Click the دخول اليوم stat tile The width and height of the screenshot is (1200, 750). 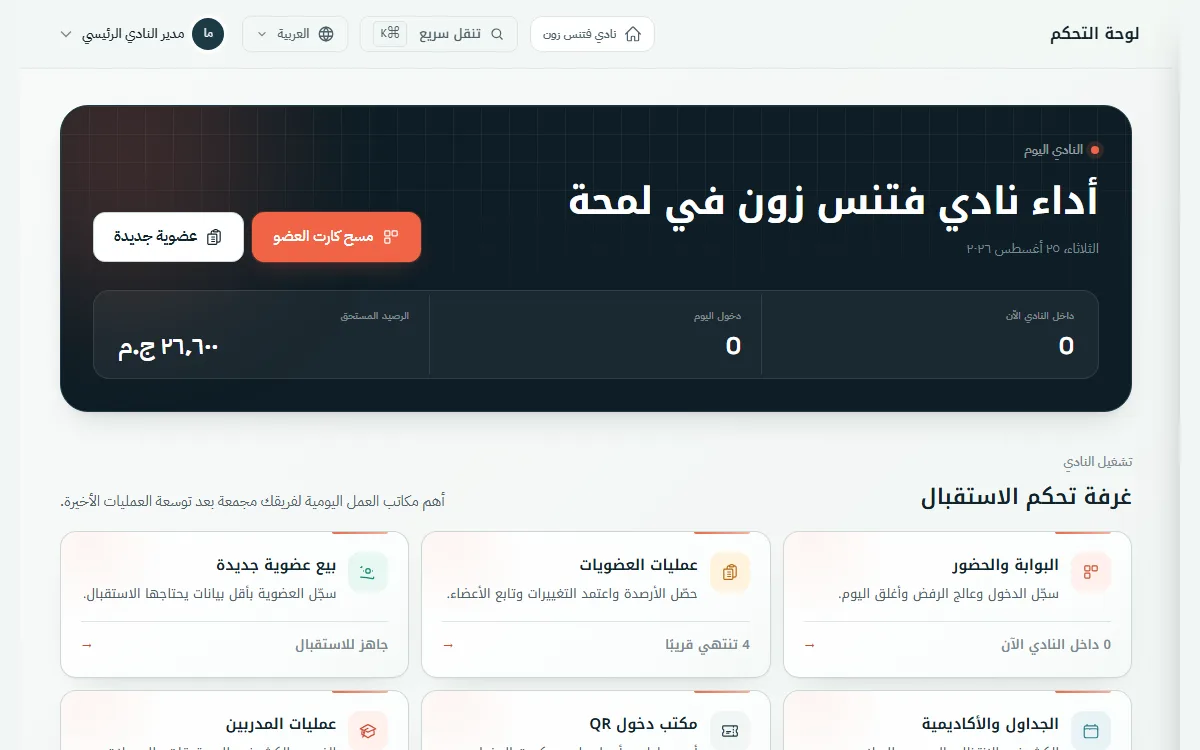pos(596,335)
